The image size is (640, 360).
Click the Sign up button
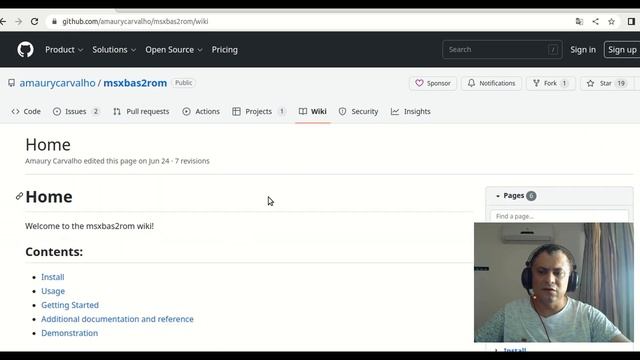point(622,50)
